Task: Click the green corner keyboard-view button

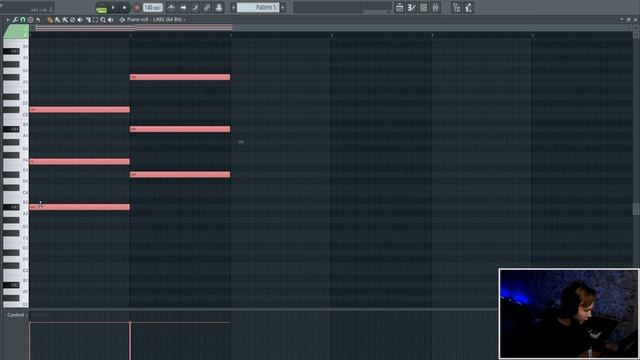Action: click(x=16, y=31)
